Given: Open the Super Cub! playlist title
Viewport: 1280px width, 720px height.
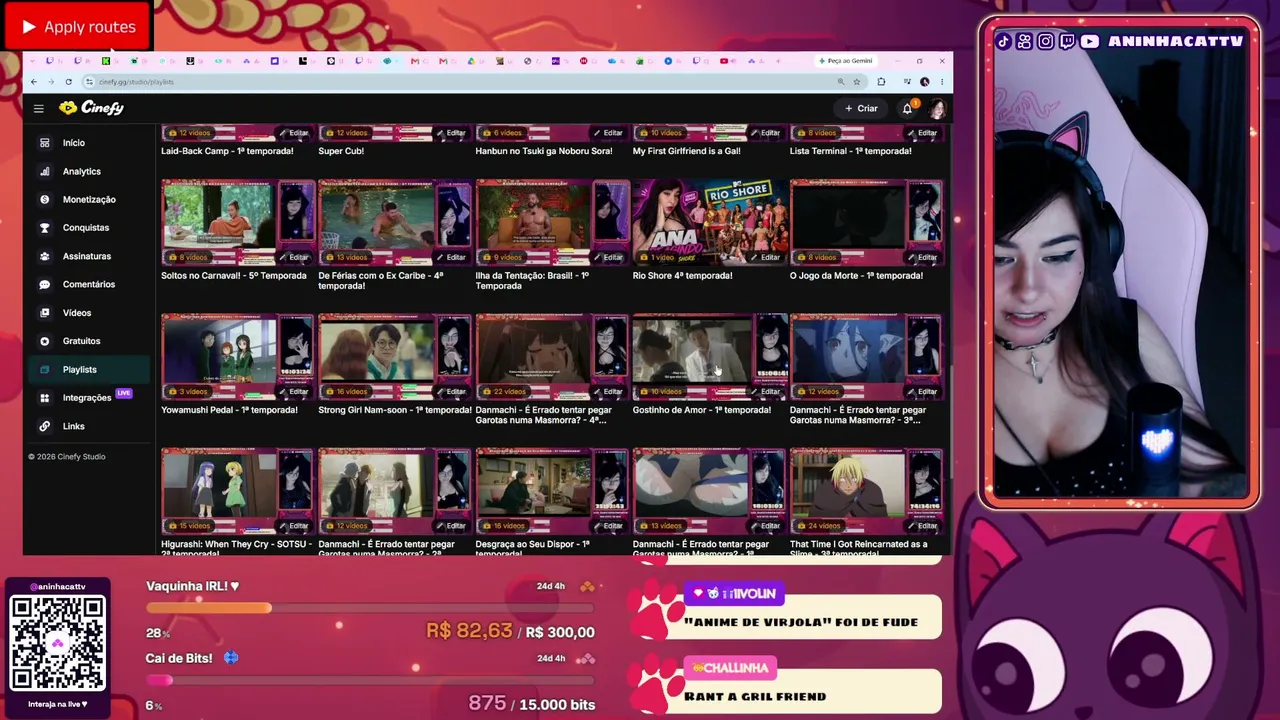Looking at the screenshot, I should (341, 151).
